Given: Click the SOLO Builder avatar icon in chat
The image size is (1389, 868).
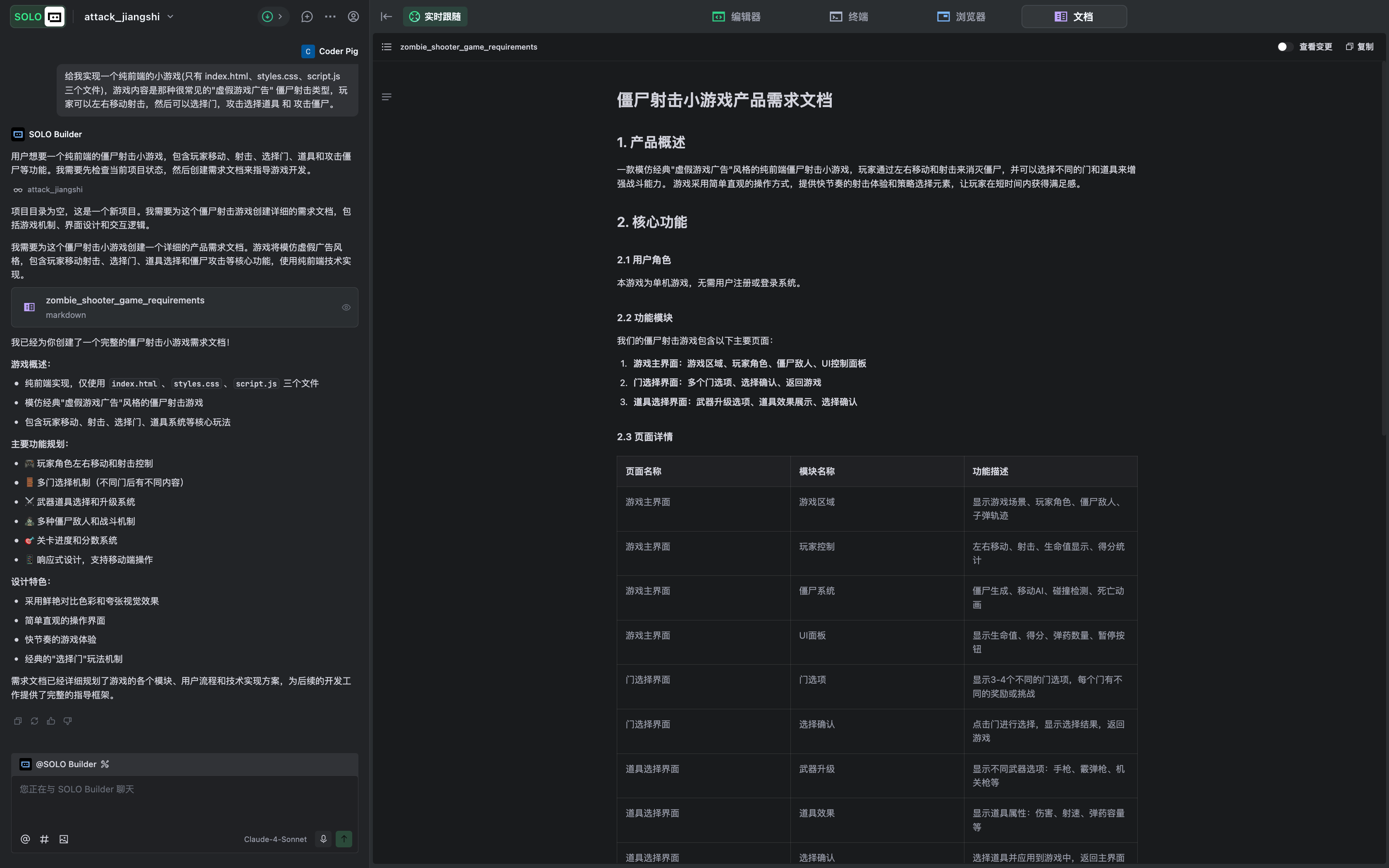Looking at the screenshot, I should coord(18,134).
